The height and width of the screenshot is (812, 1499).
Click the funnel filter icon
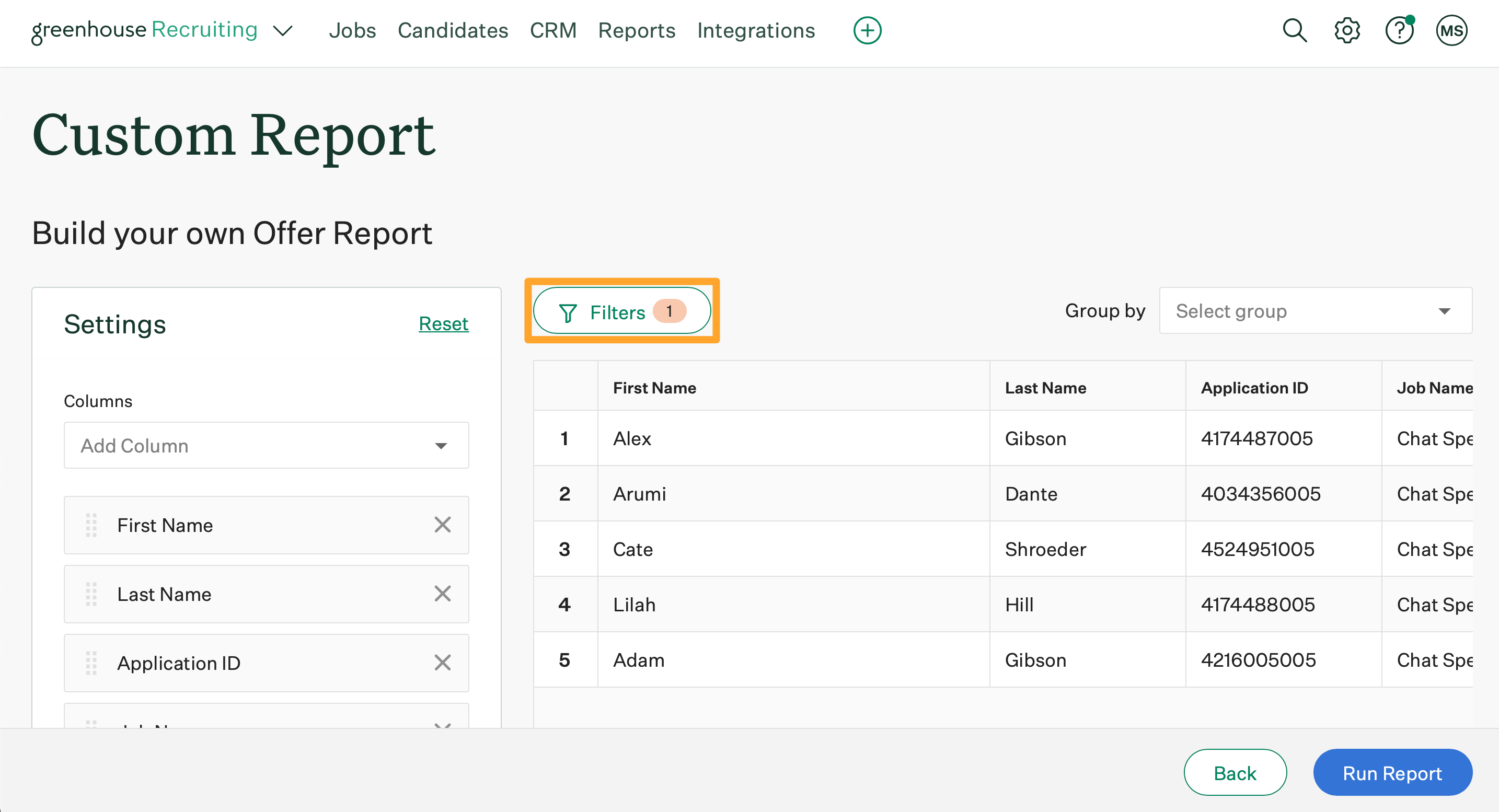568,313
